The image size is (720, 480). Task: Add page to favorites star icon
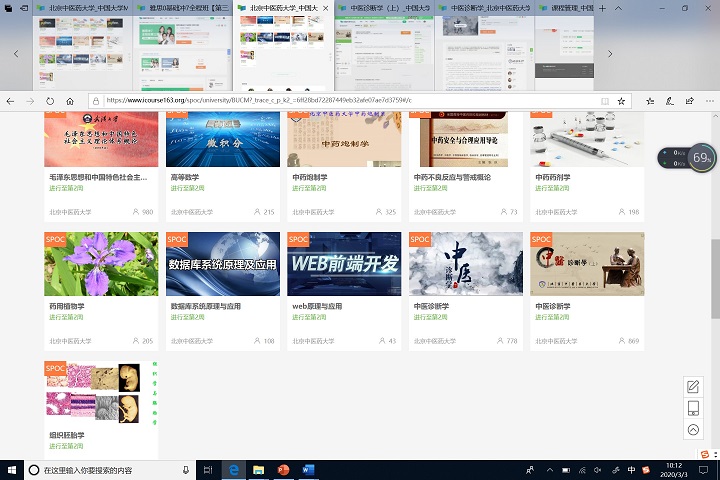click(x=621, y=101)
